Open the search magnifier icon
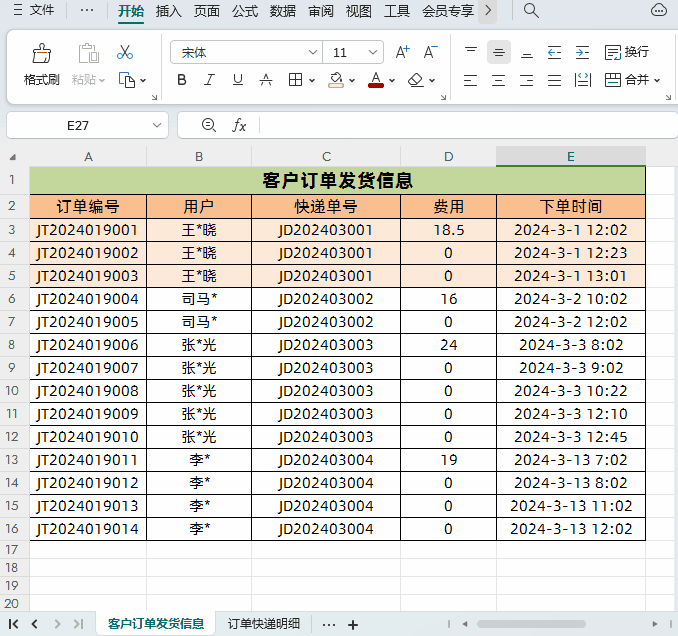 click(531, 10)
